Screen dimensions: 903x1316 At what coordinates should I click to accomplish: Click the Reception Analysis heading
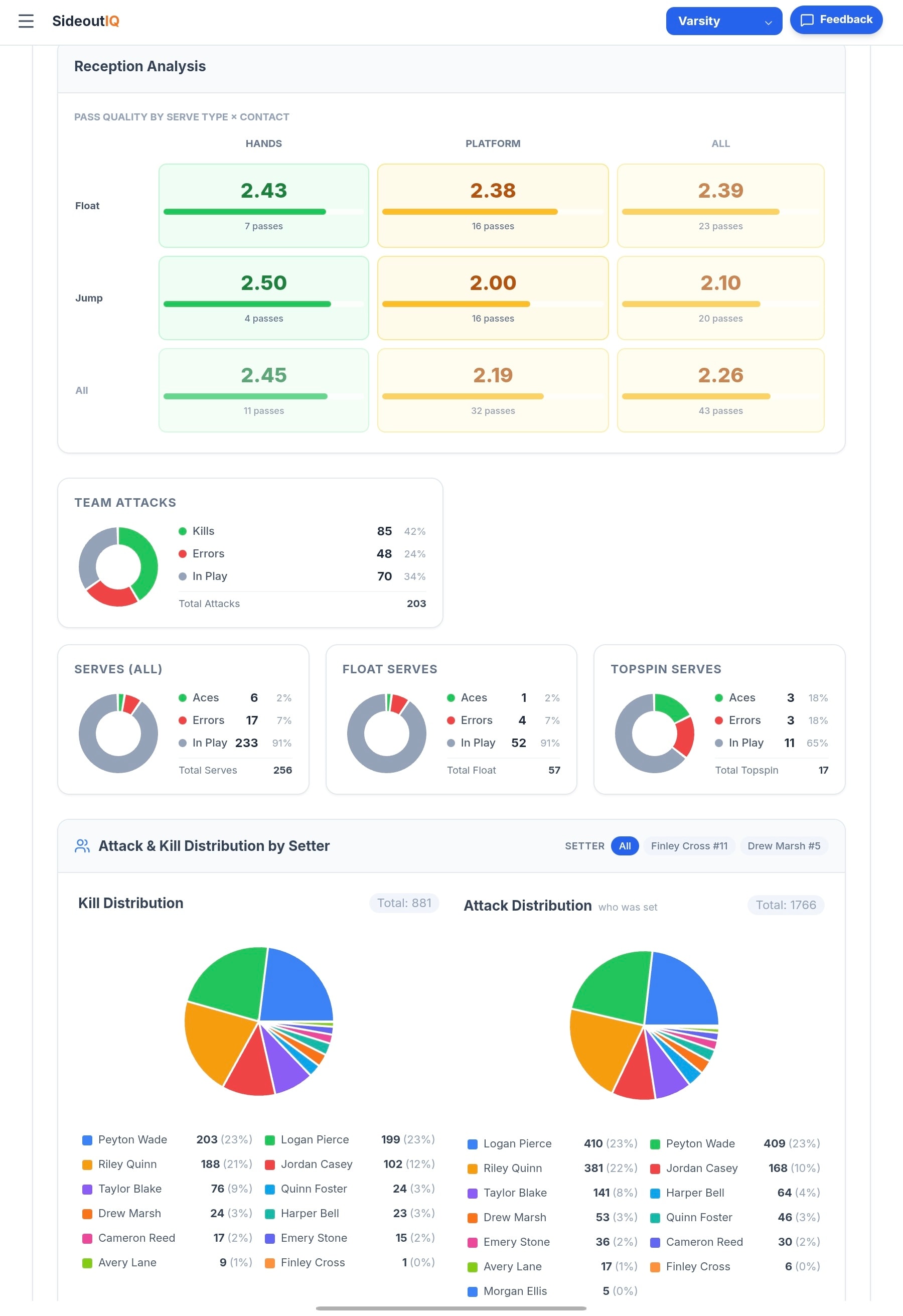(140, 66)
